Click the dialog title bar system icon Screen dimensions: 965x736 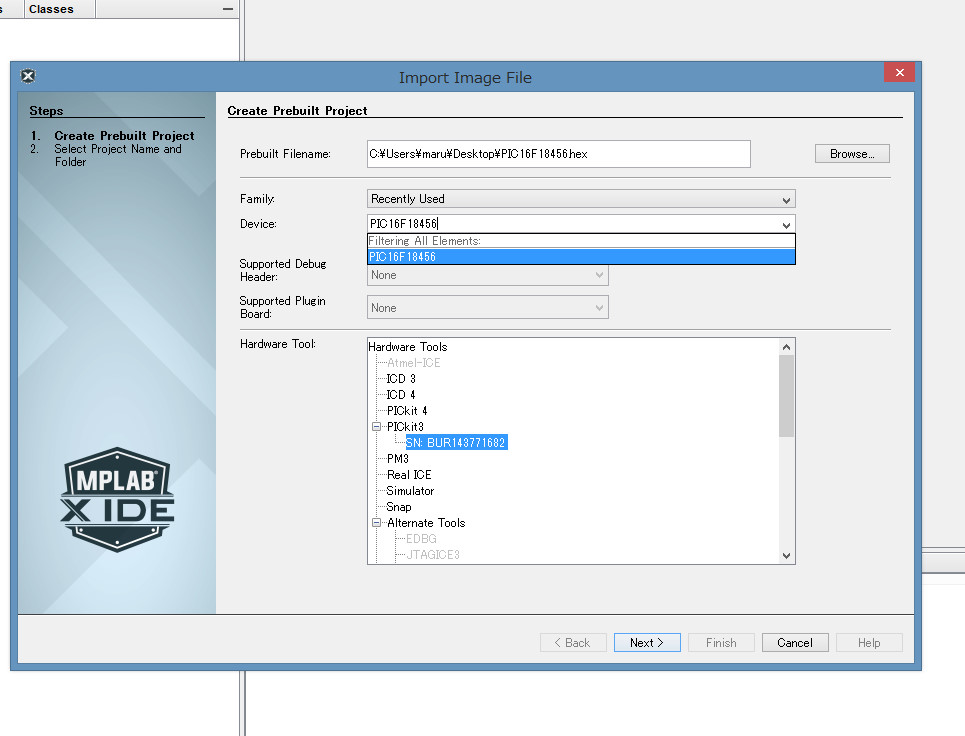(x=28, y=76)
